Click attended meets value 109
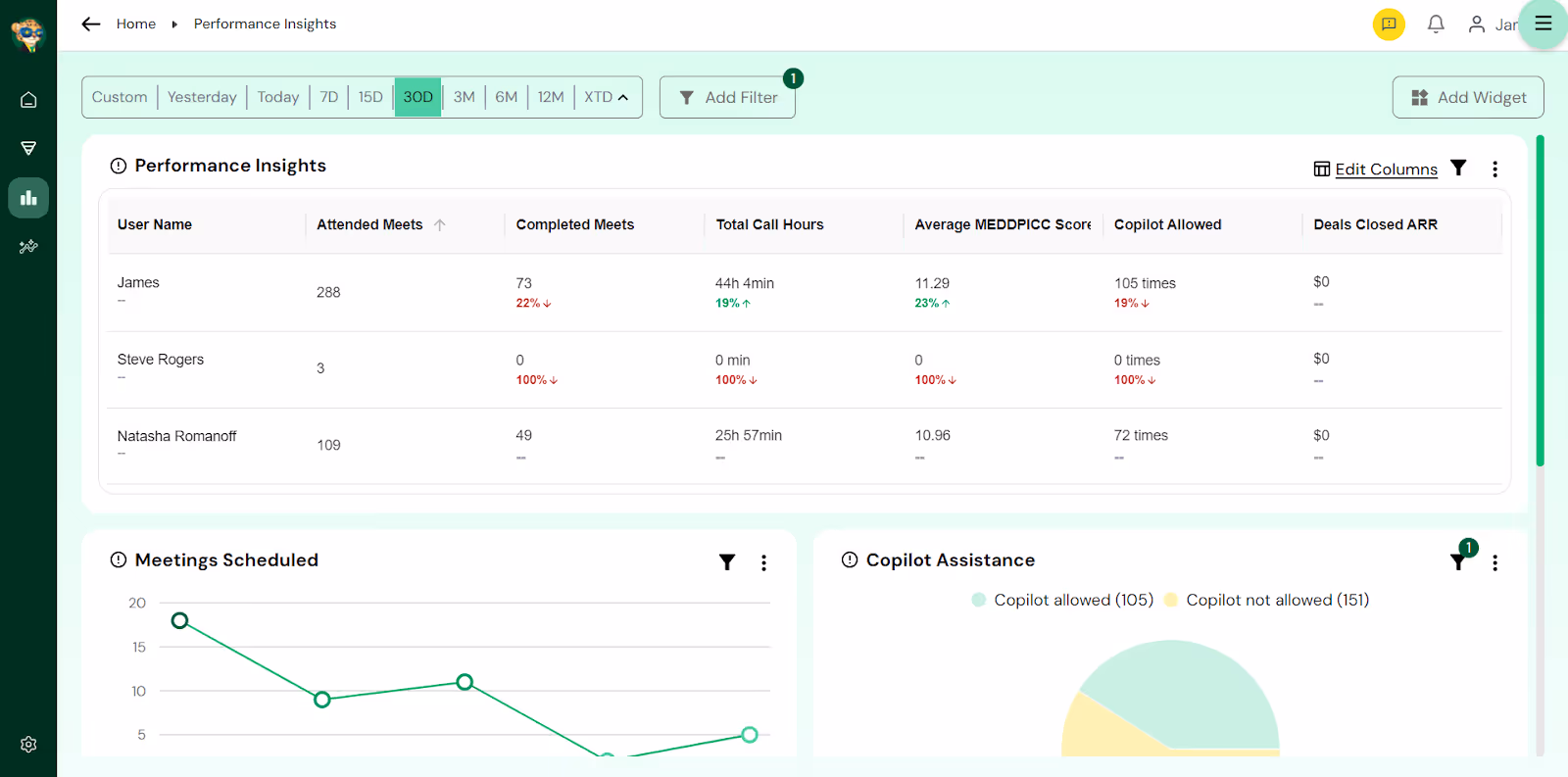This screenshot has height=777, width=1568. click(328, 445)
